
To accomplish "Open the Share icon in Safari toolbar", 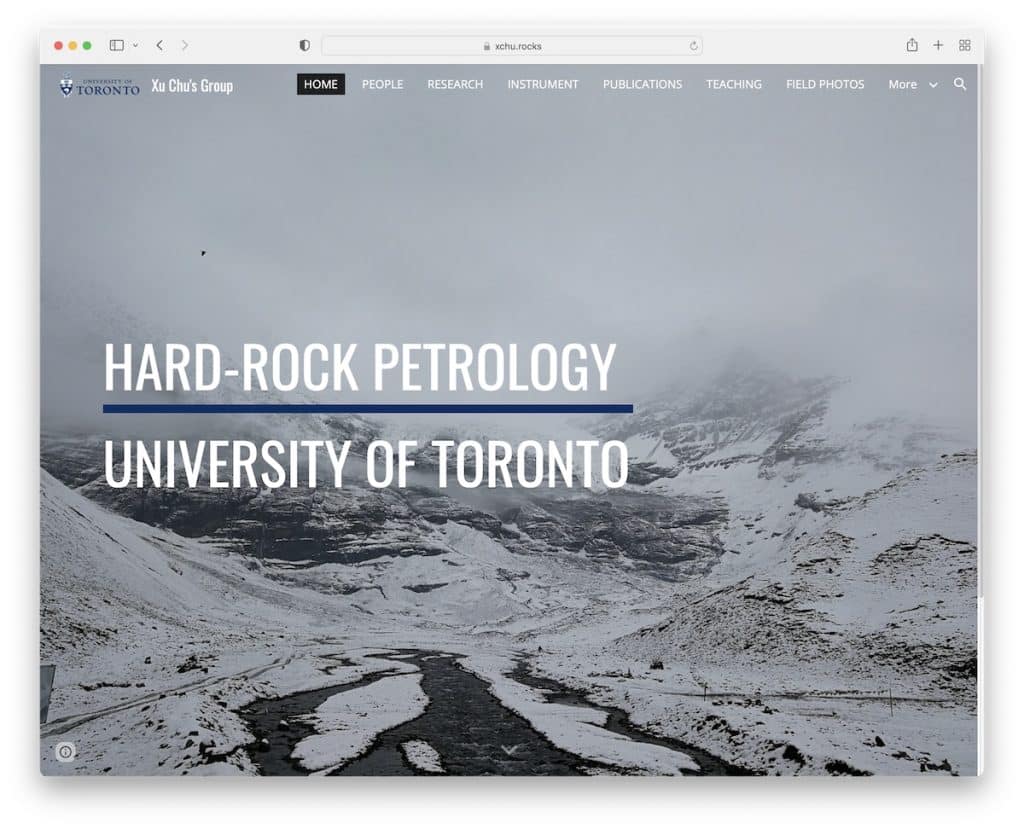I will [x=912, y=45].
